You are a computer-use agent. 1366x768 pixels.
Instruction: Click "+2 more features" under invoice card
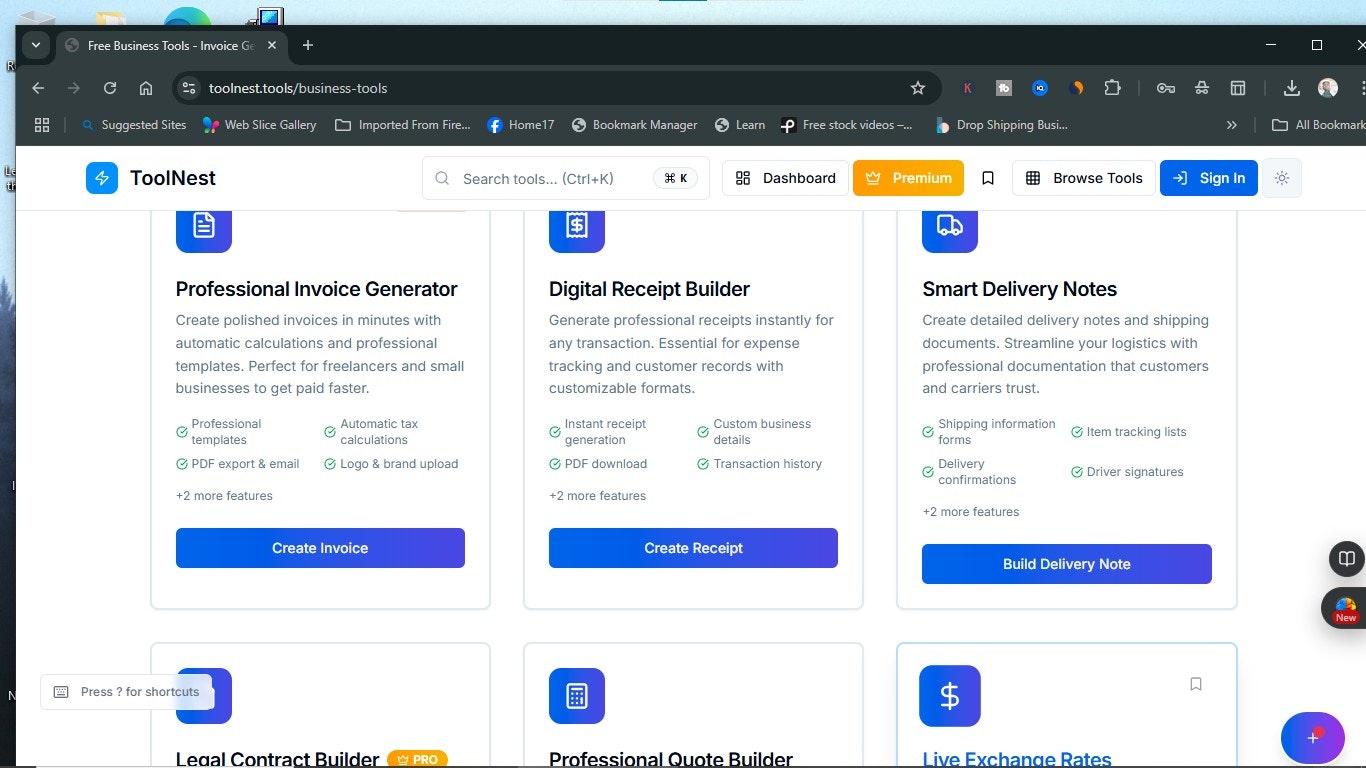(x=224, y=496)
